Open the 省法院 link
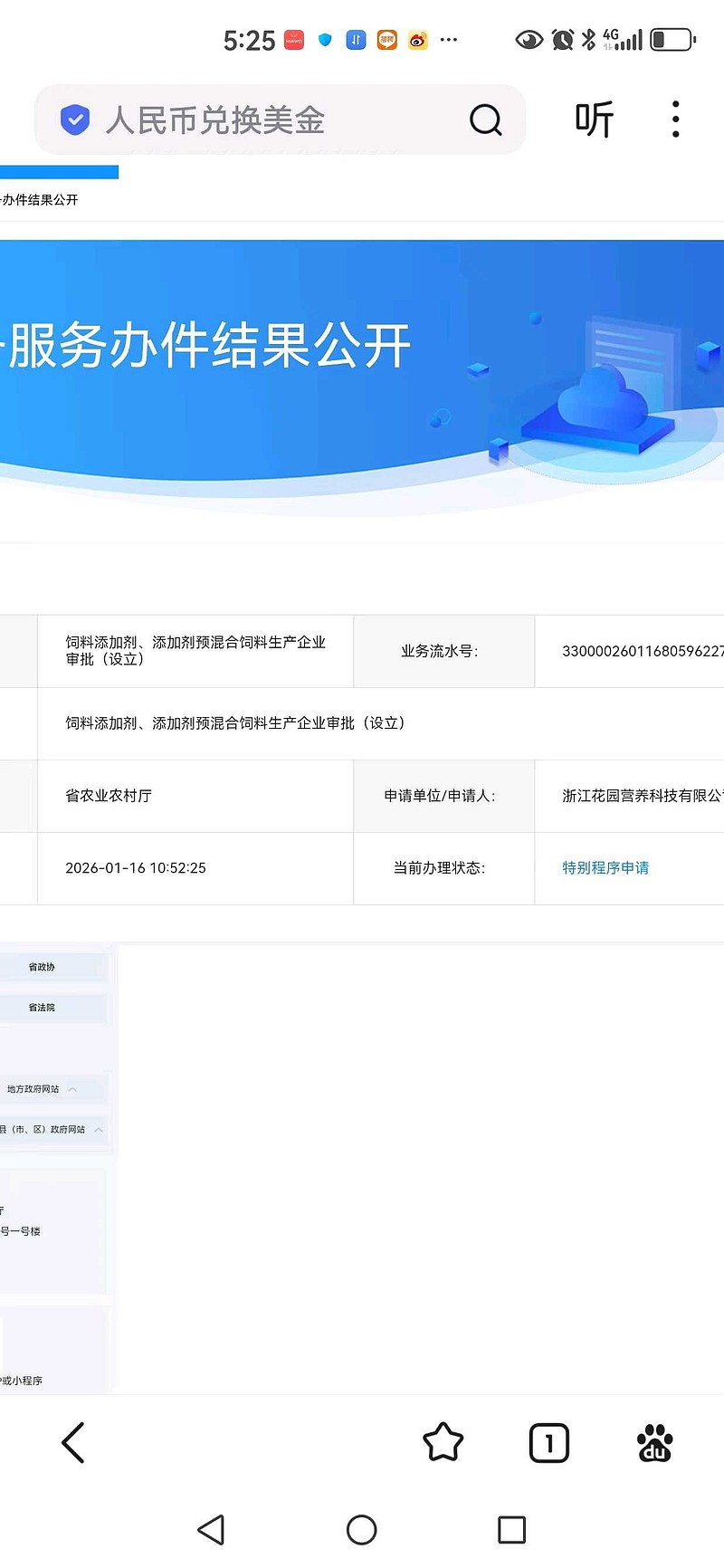The height and width of the screenshot is (1568, 724). click(42, 1007)
